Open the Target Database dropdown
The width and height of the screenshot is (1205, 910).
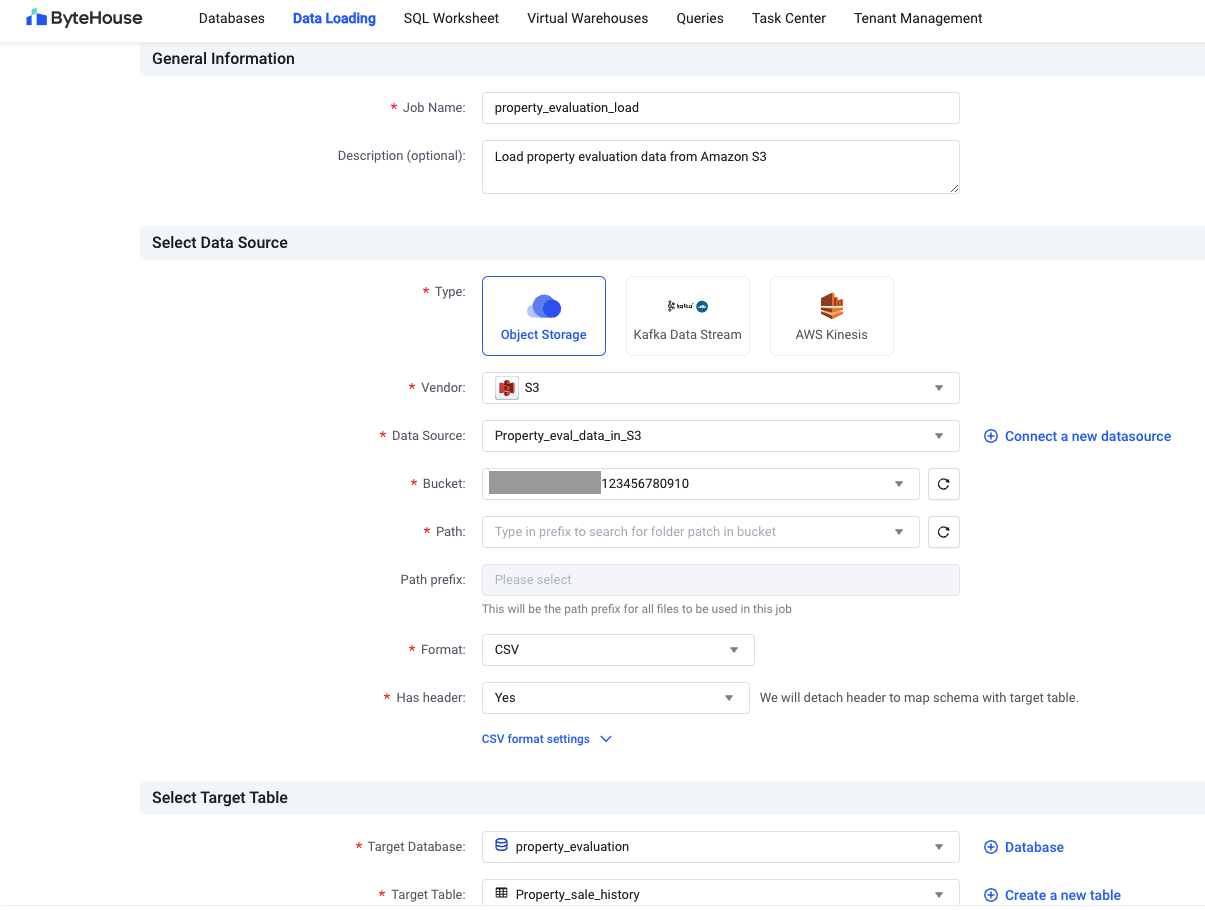pos(720,847)
